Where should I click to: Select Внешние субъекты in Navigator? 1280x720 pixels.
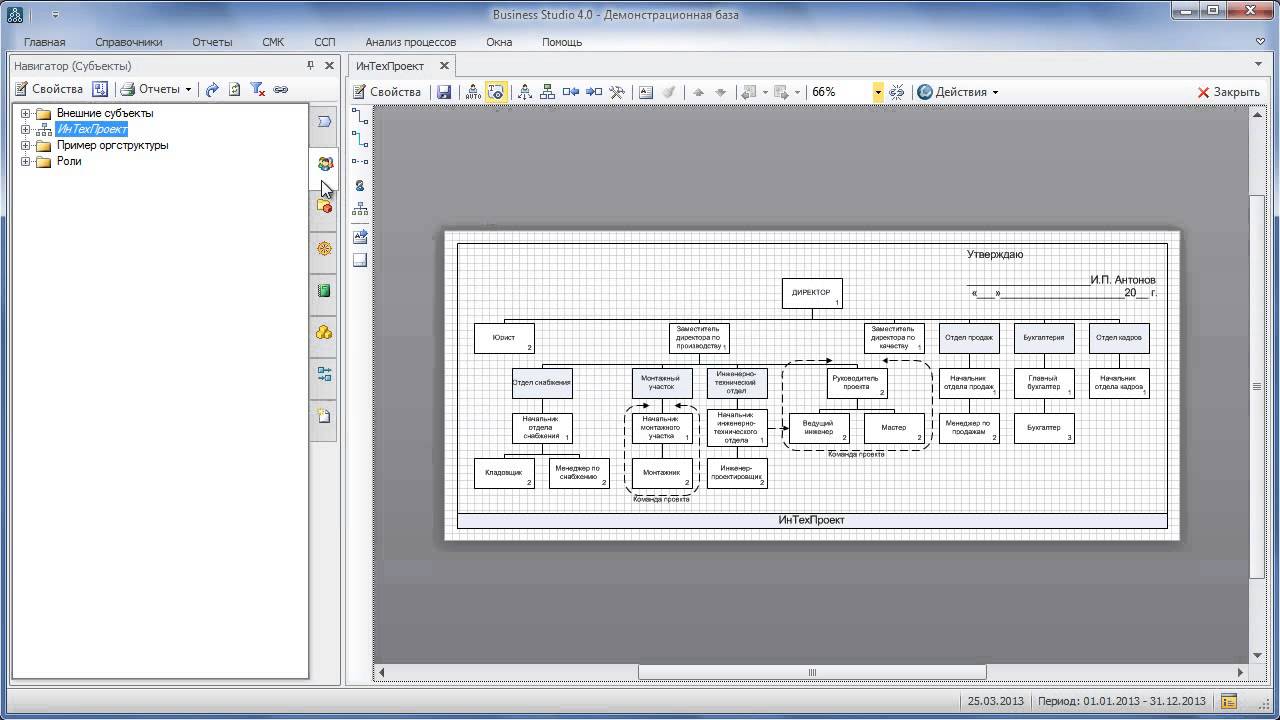click(105, 113)
